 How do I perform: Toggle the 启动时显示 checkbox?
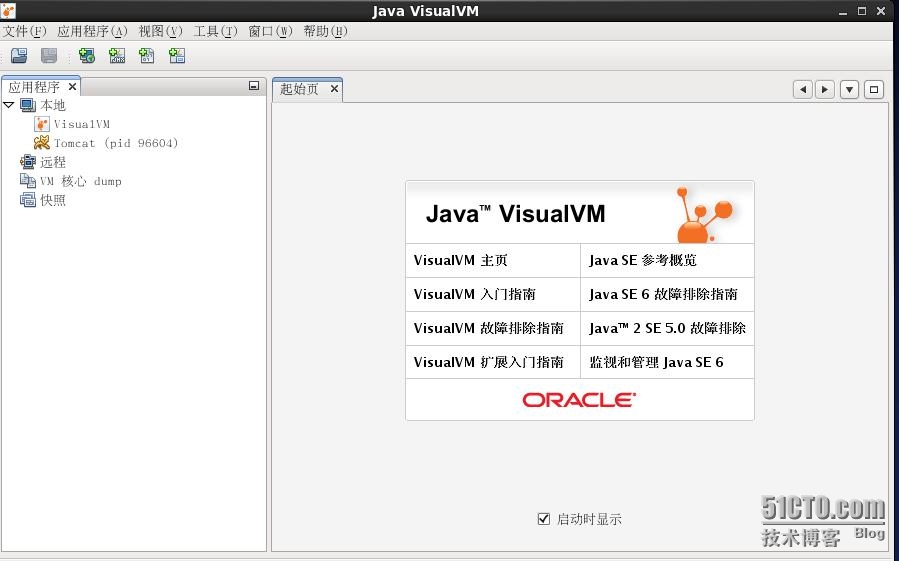coord(544,519)
